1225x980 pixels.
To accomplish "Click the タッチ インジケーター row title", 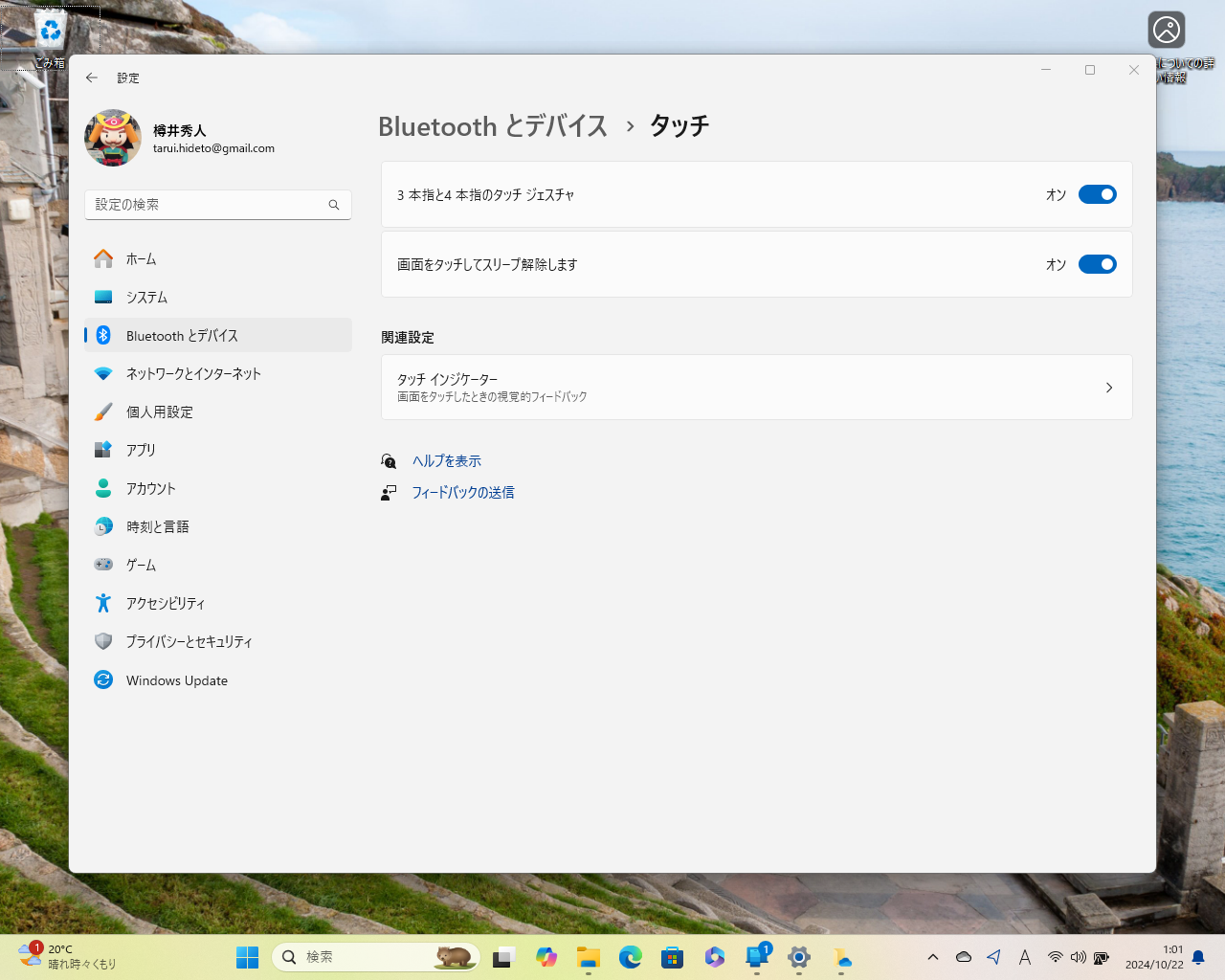I will click(x=447, y=379).
